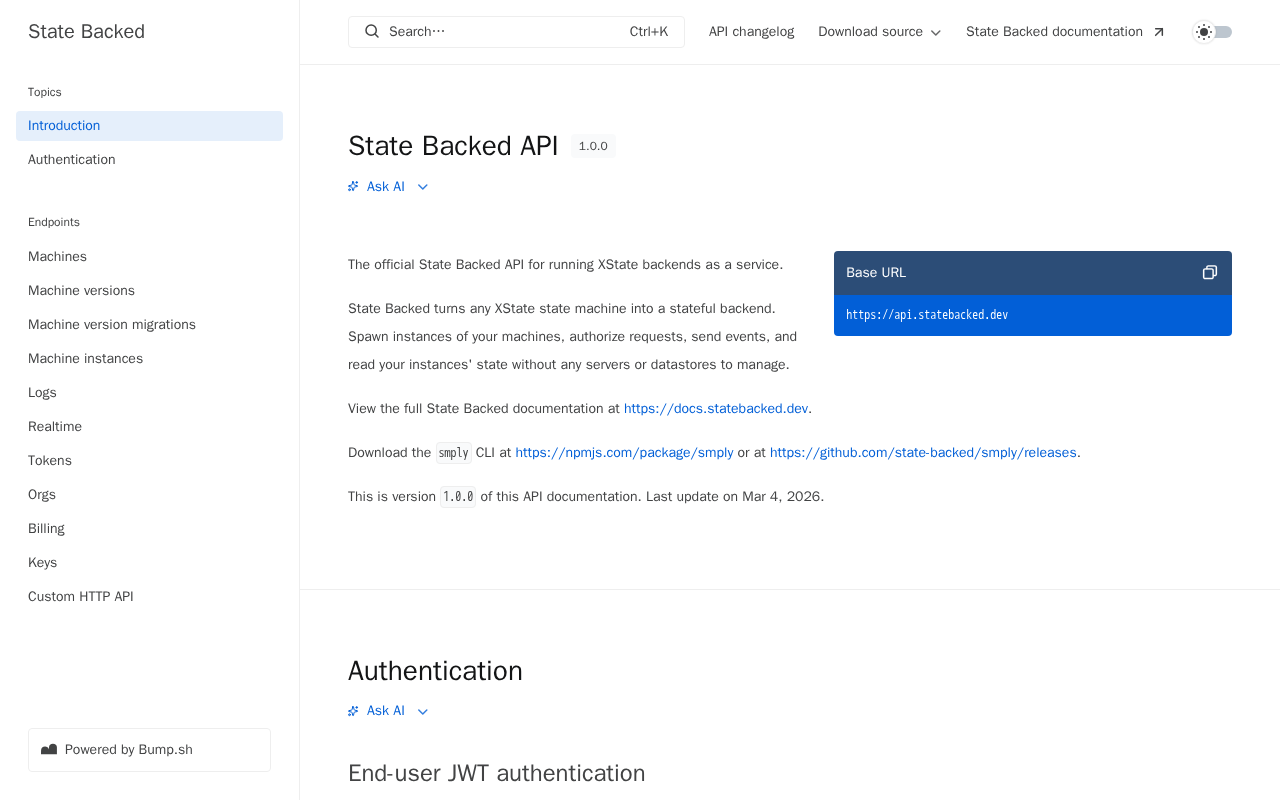Open Ask AI chevron under State Backed API
Image resolution: width=1280 pixels, height=800 pixels.
coord(423,187)
